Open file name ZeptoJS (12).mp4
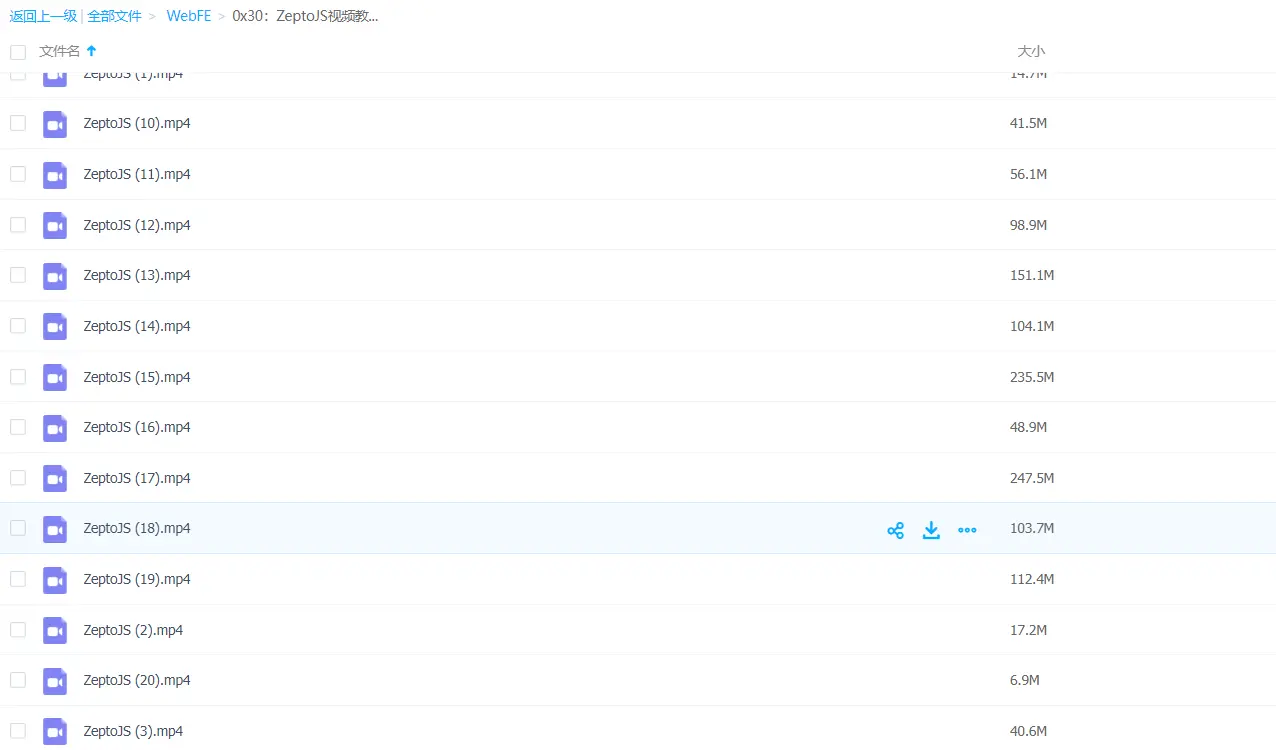1276x750 pixels. click(137, 225)
